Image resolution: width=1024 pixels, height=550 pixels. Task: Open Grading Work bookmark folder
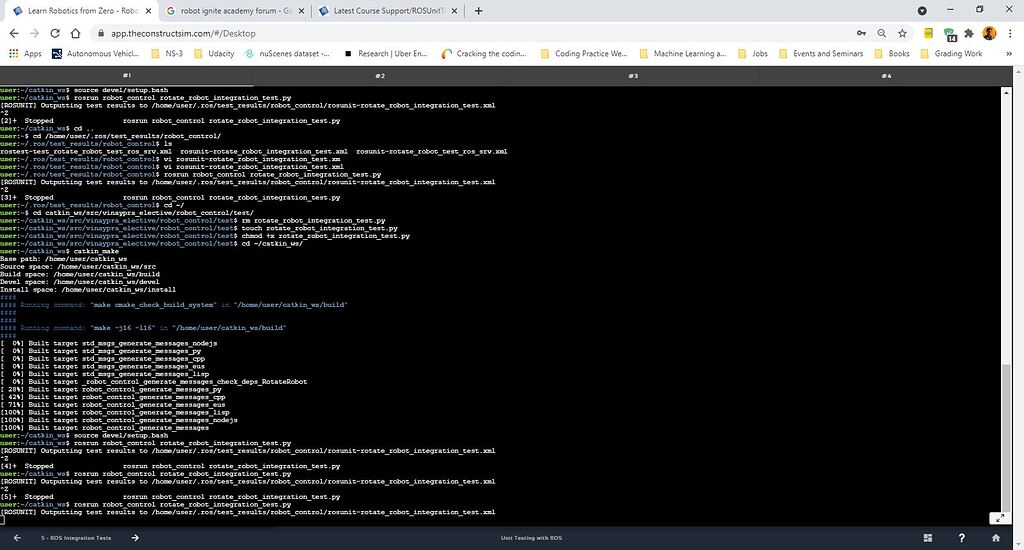[x=952, y=54]
